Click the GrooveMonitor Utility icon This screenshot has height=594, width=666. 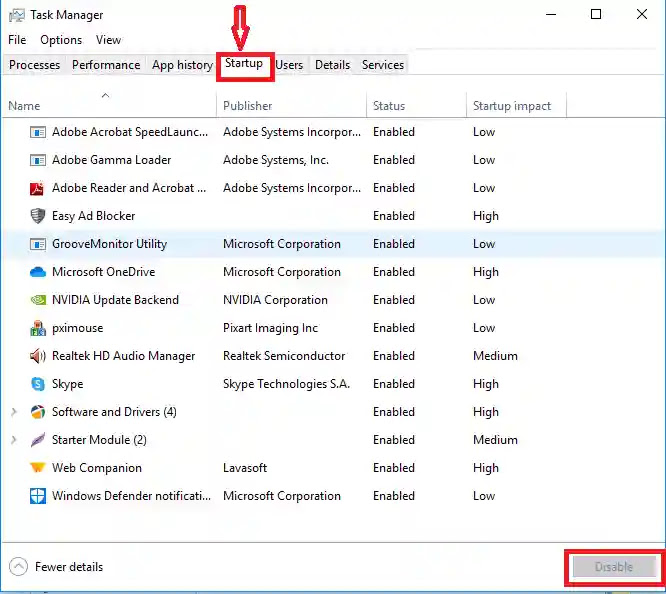coord(38,244)
